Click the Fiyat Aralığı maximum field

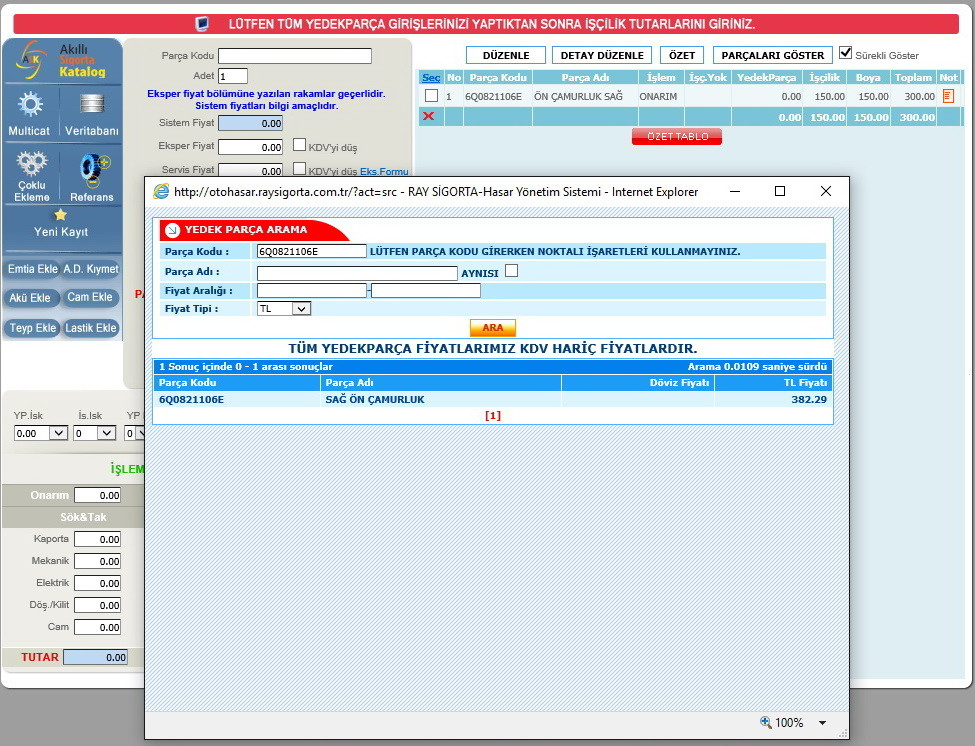(x=426, y=290)
